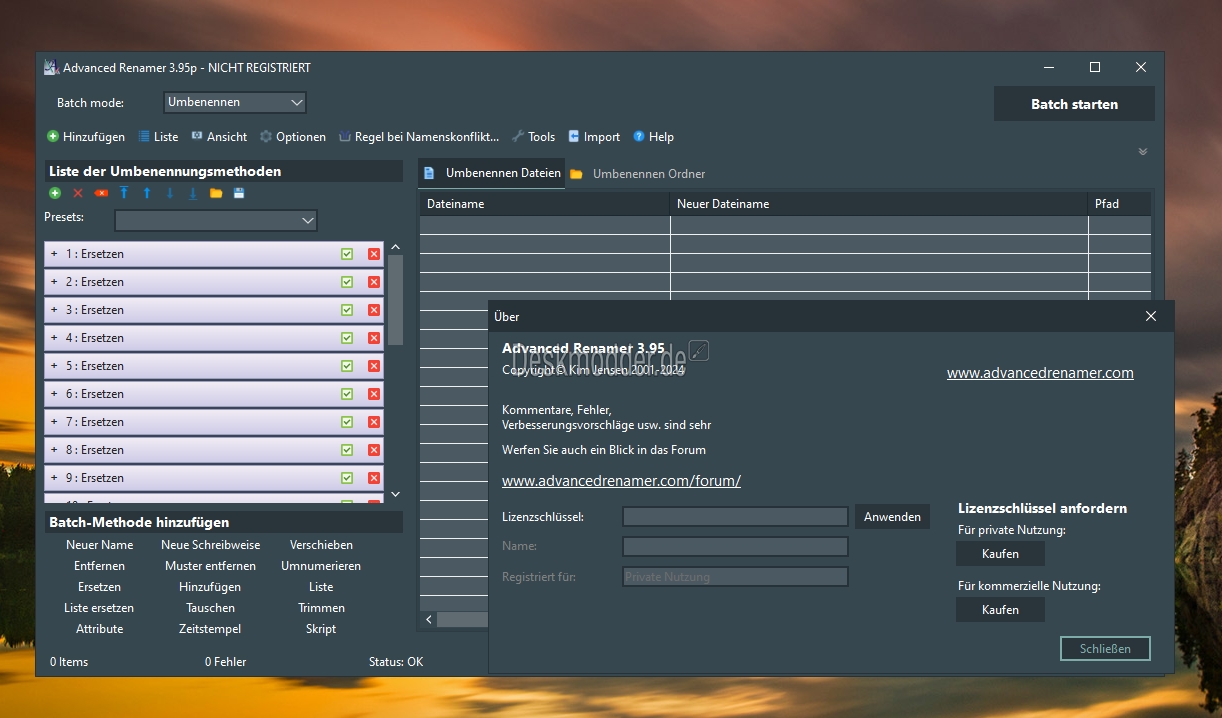Open the Tools toolbar menu
The image size is (1222, 718).
tap(534, 137)
